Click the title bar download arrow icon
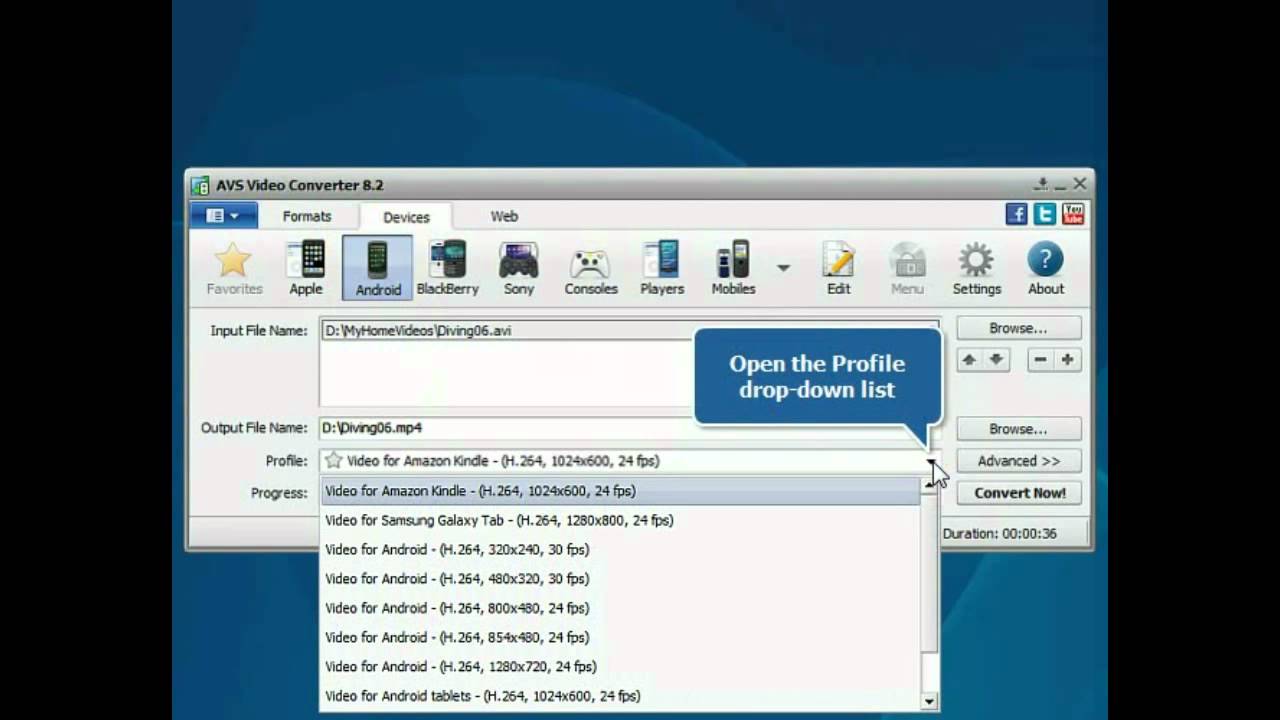Viewport: 1280px width, 720px height. tap(1041, 184)
